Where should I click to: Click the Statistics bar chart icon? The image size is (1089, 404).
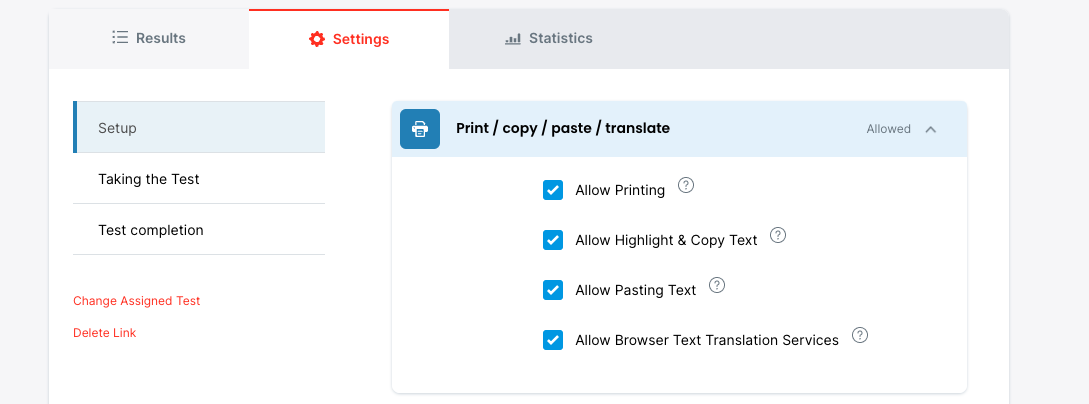513,38
